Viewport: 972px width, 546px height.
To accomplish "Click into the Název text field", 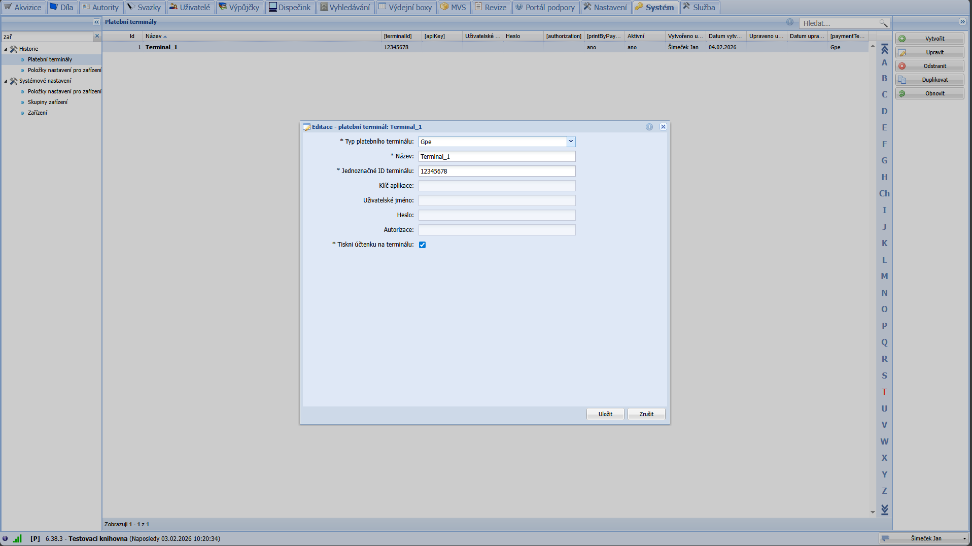I will (x=496, y=156).
